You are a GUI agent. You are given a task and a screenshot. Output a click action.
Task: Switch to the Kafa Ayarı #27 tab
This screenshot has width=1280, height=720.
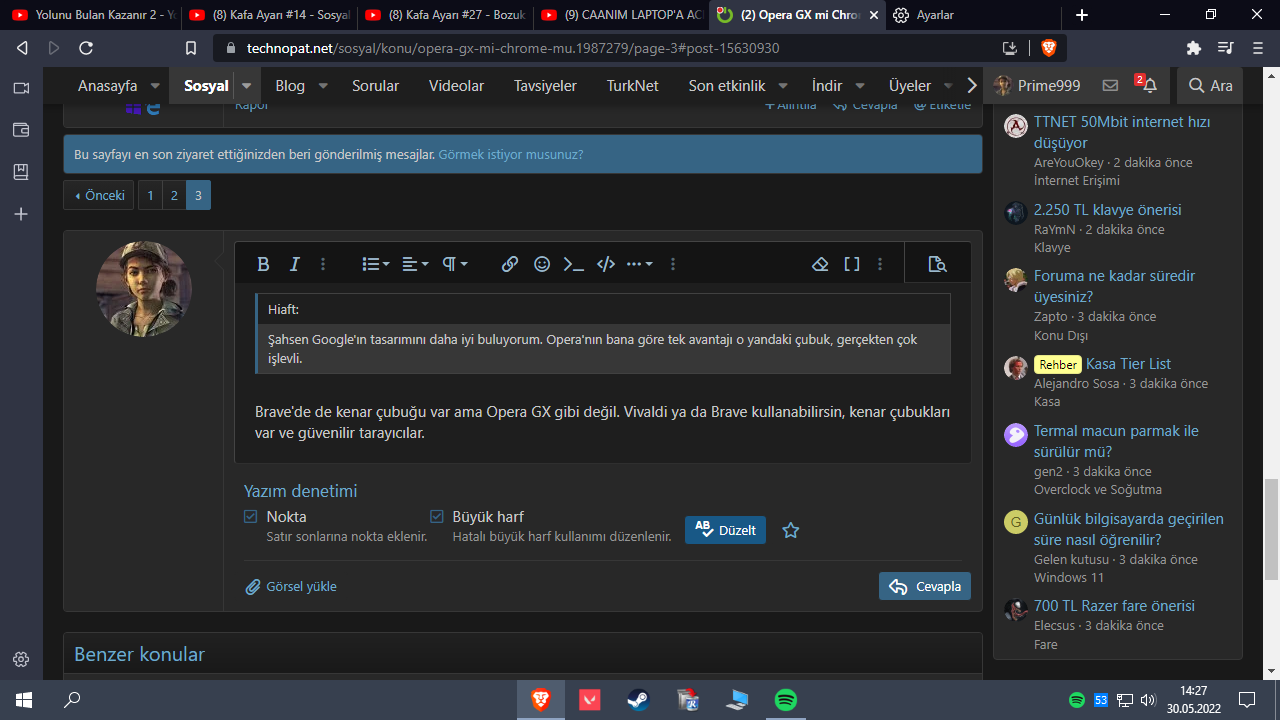[x=445, y=15]
